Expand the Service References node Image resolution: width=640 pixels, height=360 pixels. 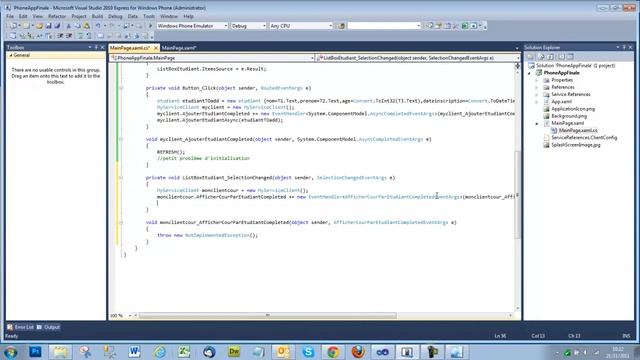537,94
